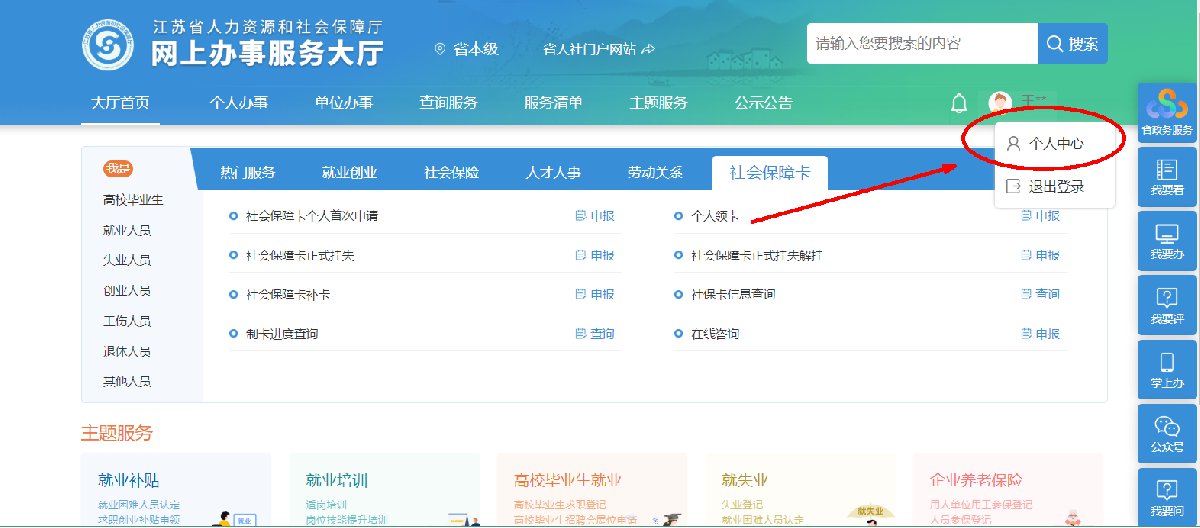The height and width of the screenshot is (528, 1200).
Task: Open the 企业养老保险 theme card
Action: 1008,490
